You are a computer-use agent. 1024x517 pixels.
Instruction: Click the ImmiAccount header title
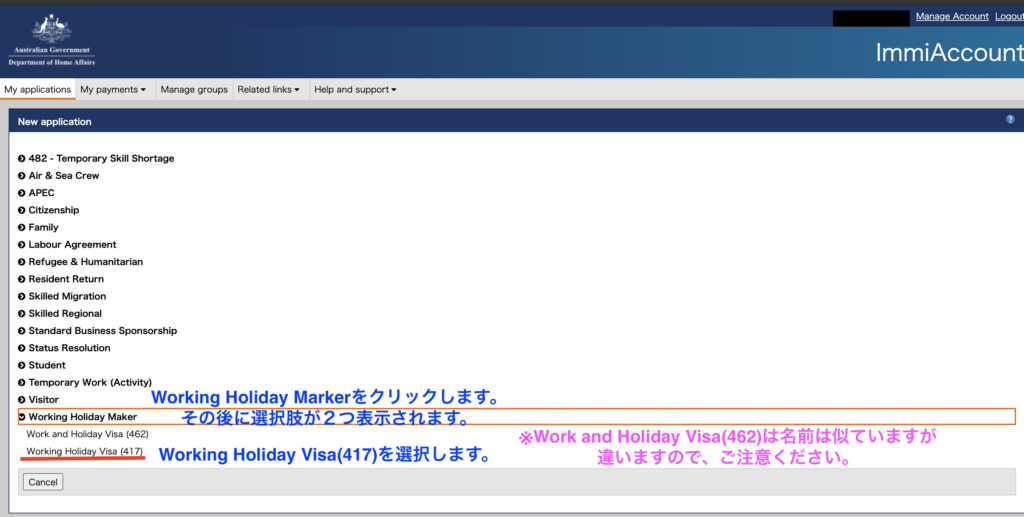pyautogui.click(x=949, y=53)
